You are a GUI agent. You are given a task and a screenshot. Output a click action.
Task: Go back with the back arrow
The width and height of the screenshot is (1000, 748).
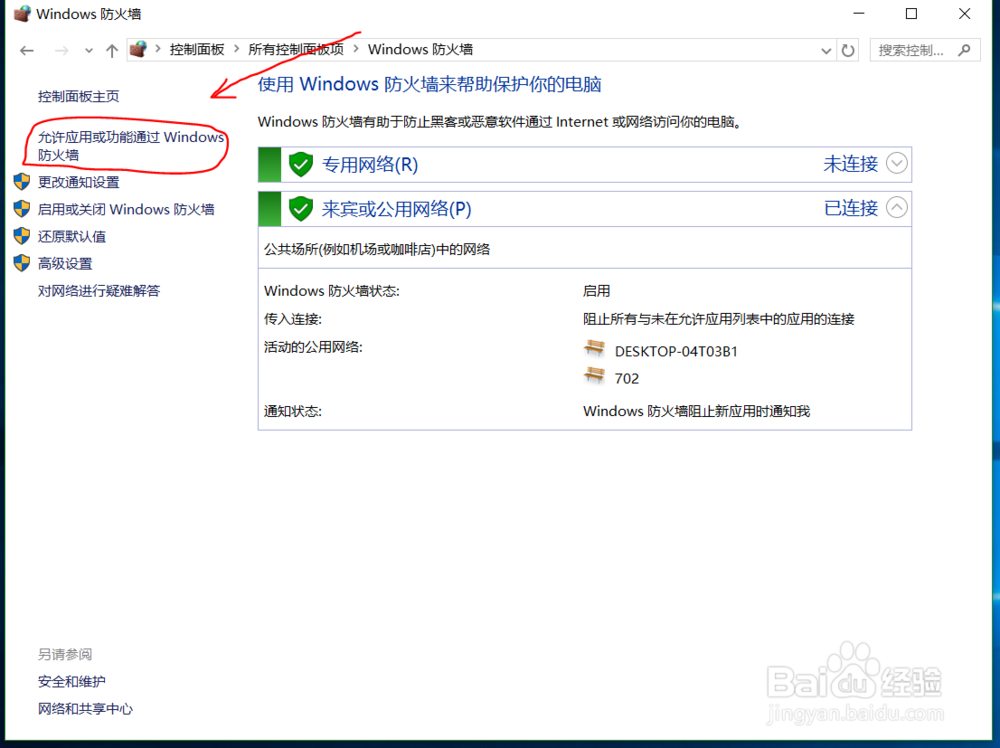26,50
